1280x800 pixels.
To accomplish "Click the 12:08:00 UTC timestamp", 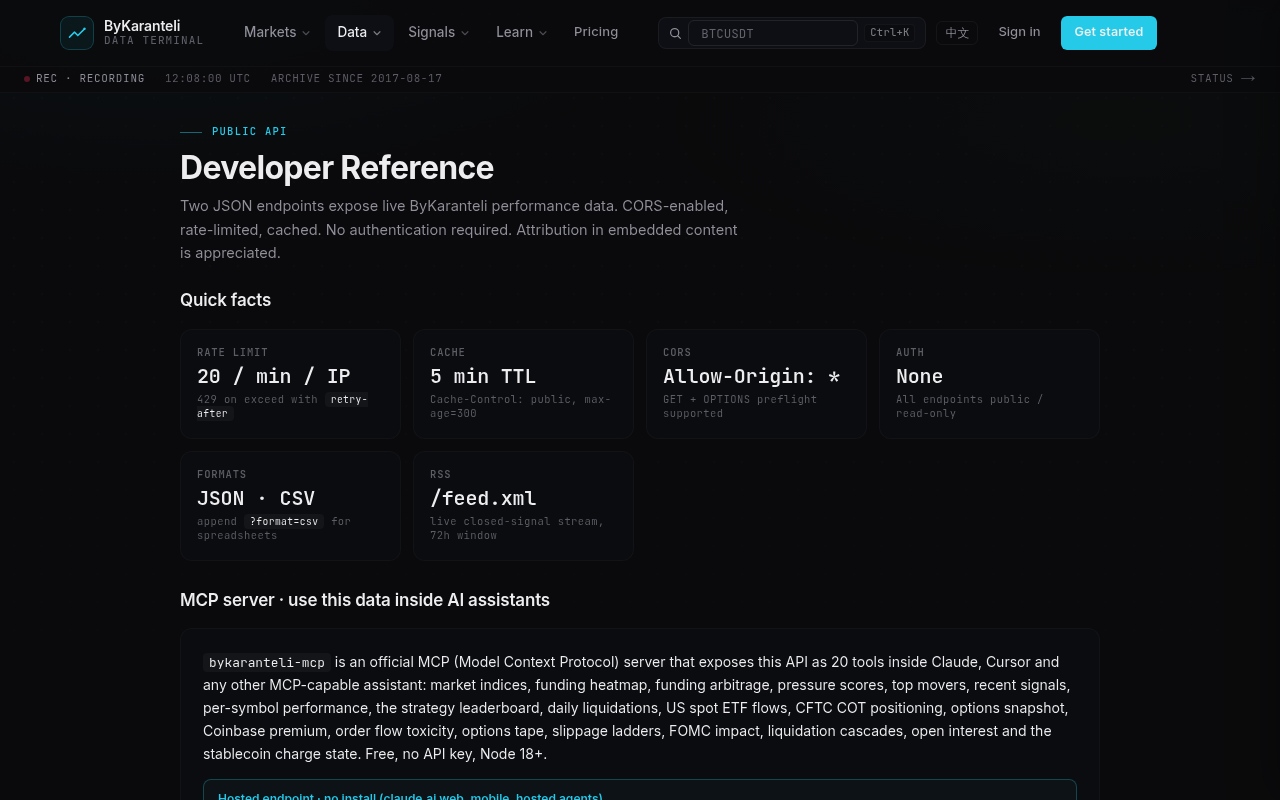I will (x=208, y=78).
